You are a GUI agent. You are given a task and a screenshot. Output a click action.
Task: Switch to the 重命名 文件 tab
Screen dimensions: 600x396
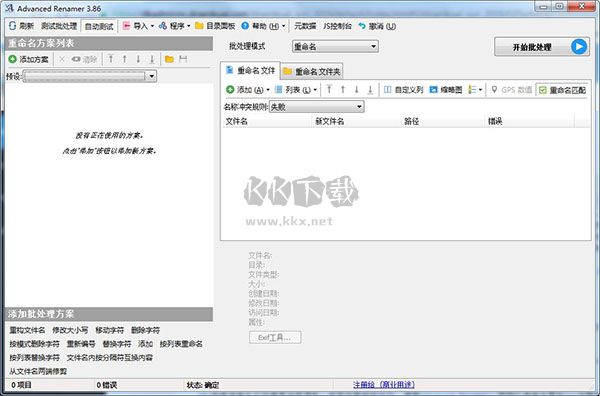tap(251, 70)
